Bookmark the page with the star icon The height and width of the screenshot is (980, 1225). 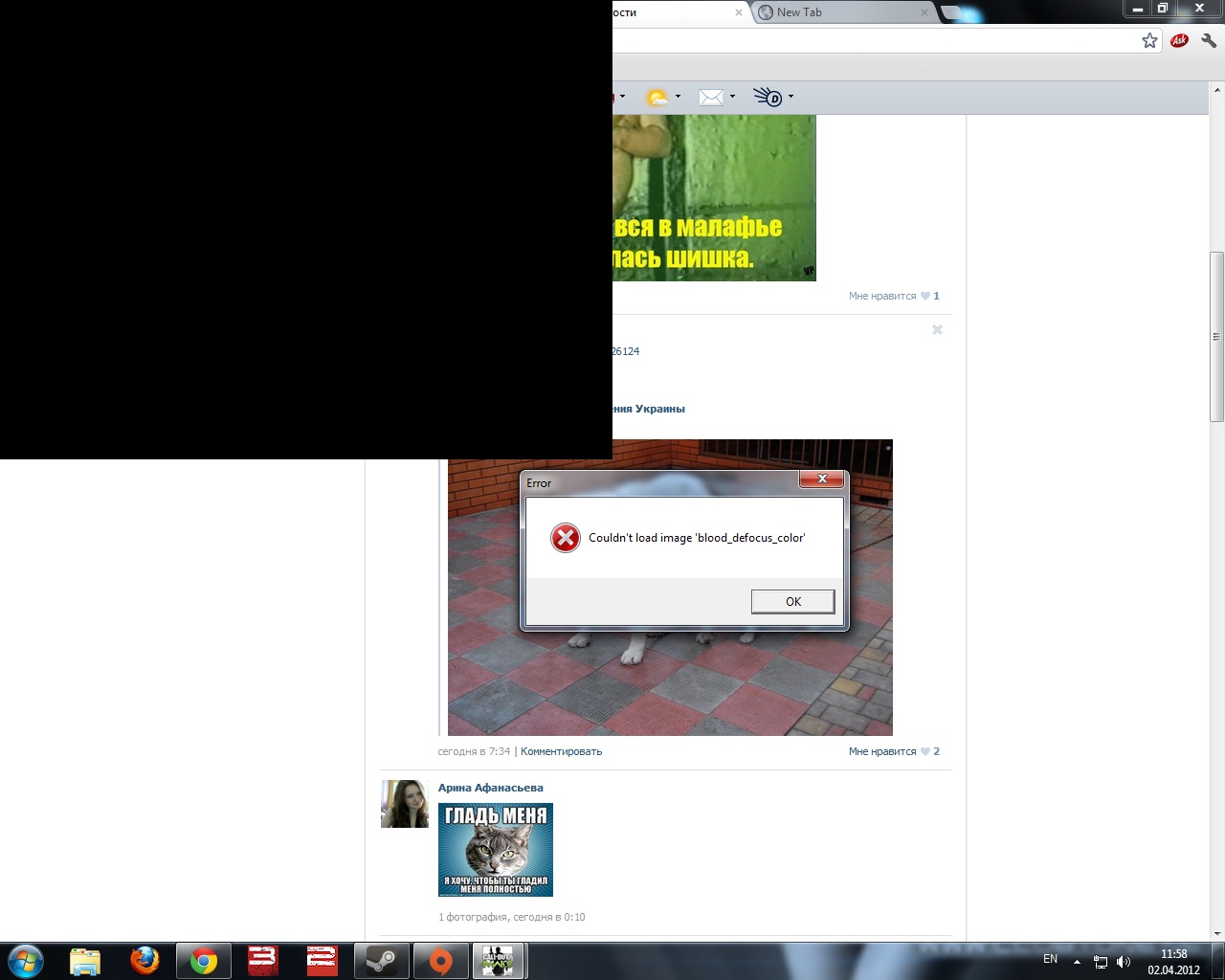(1149, 40)
